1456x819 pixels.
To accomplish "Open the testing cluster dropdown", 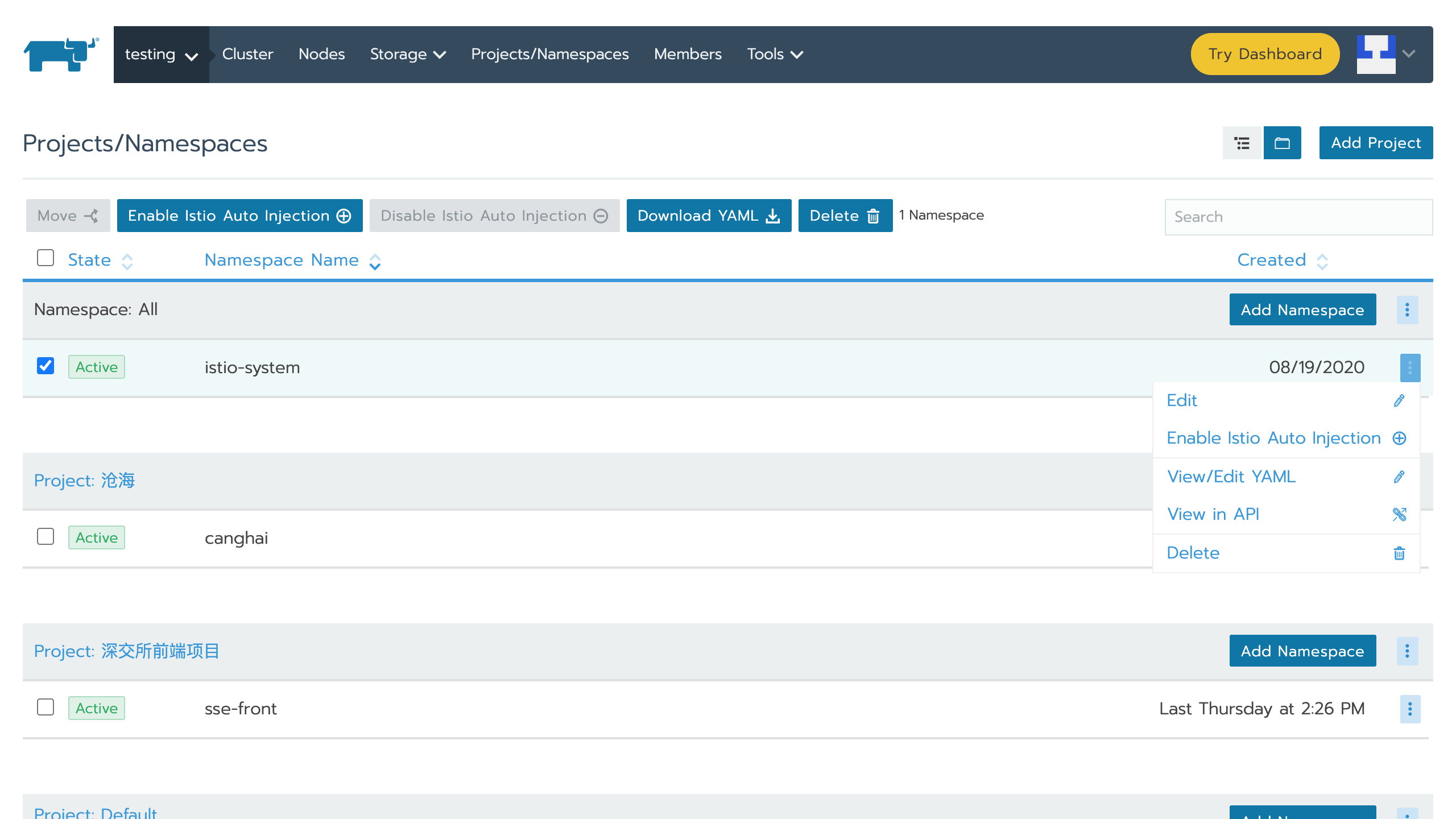I will tap(162, 54).
